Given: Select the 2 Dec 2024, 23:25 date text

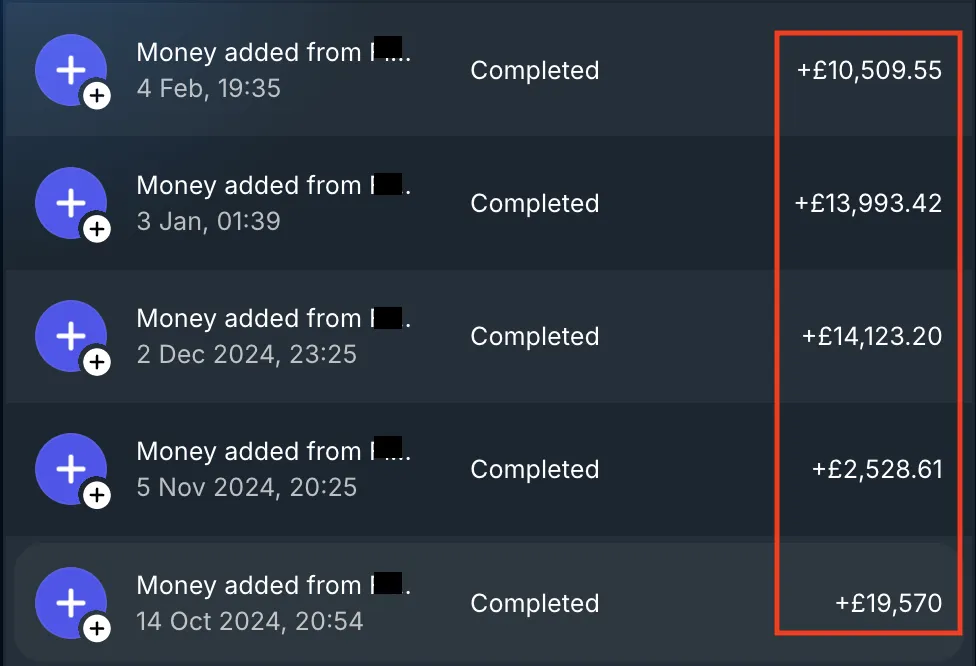Looking at the screenshot, I should (246, 354).
